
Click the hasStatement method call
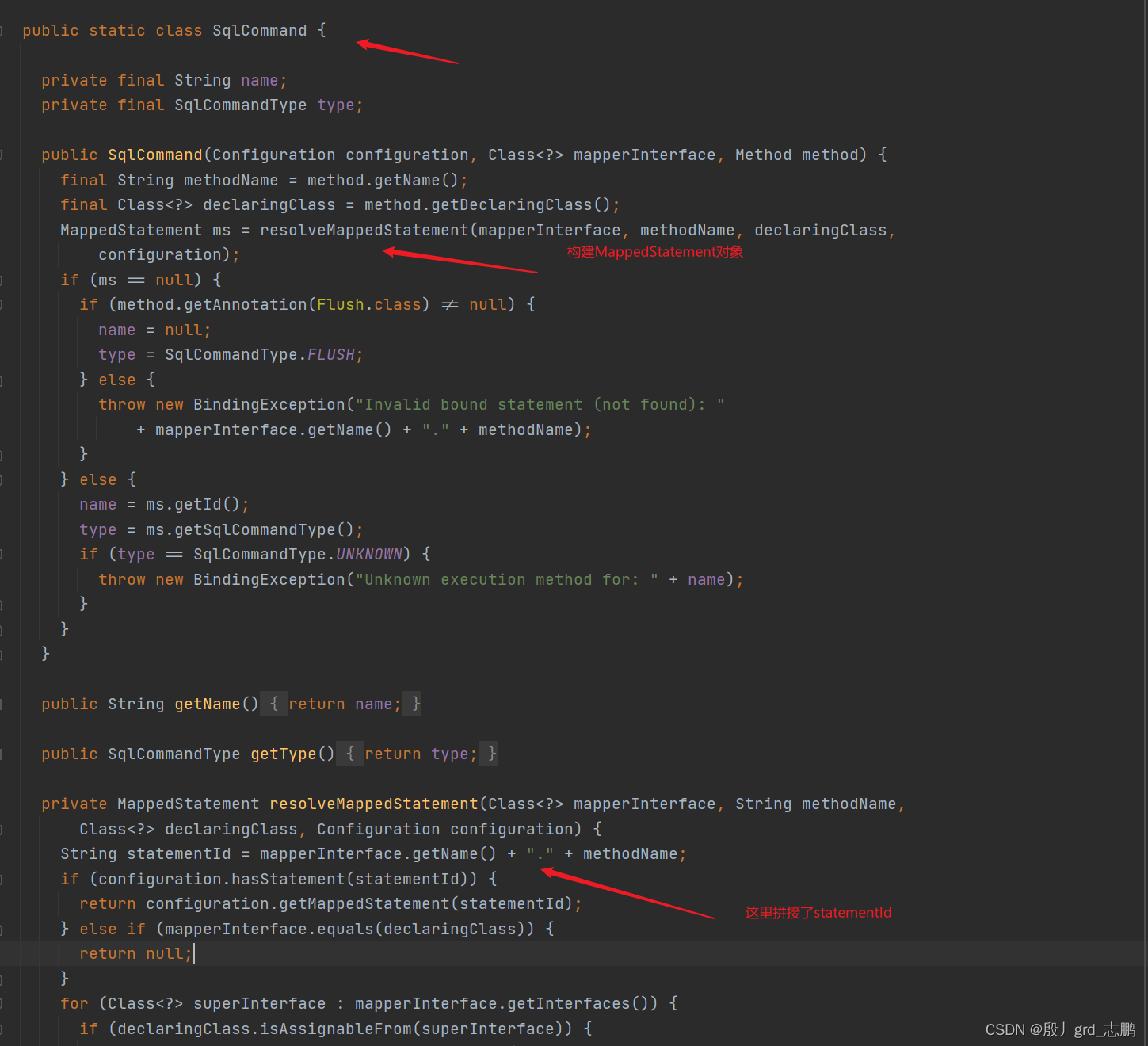293,879
